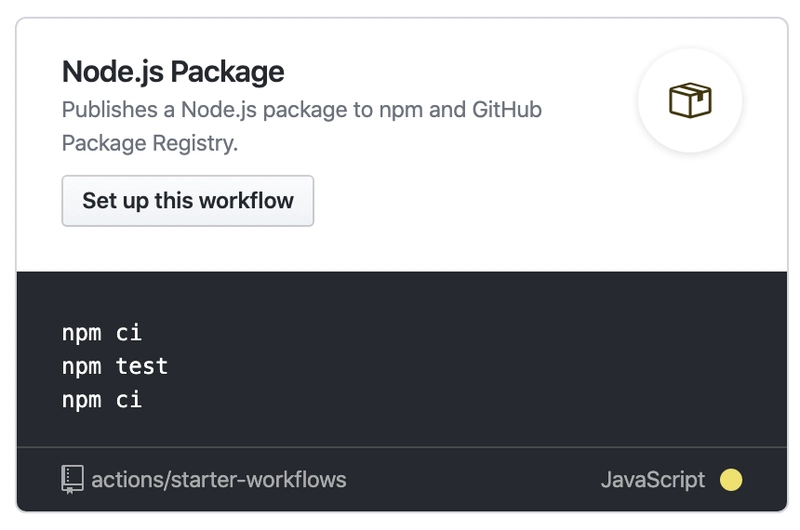Click the 'actions/' owner part of the repo link

(x=131, y=479)
